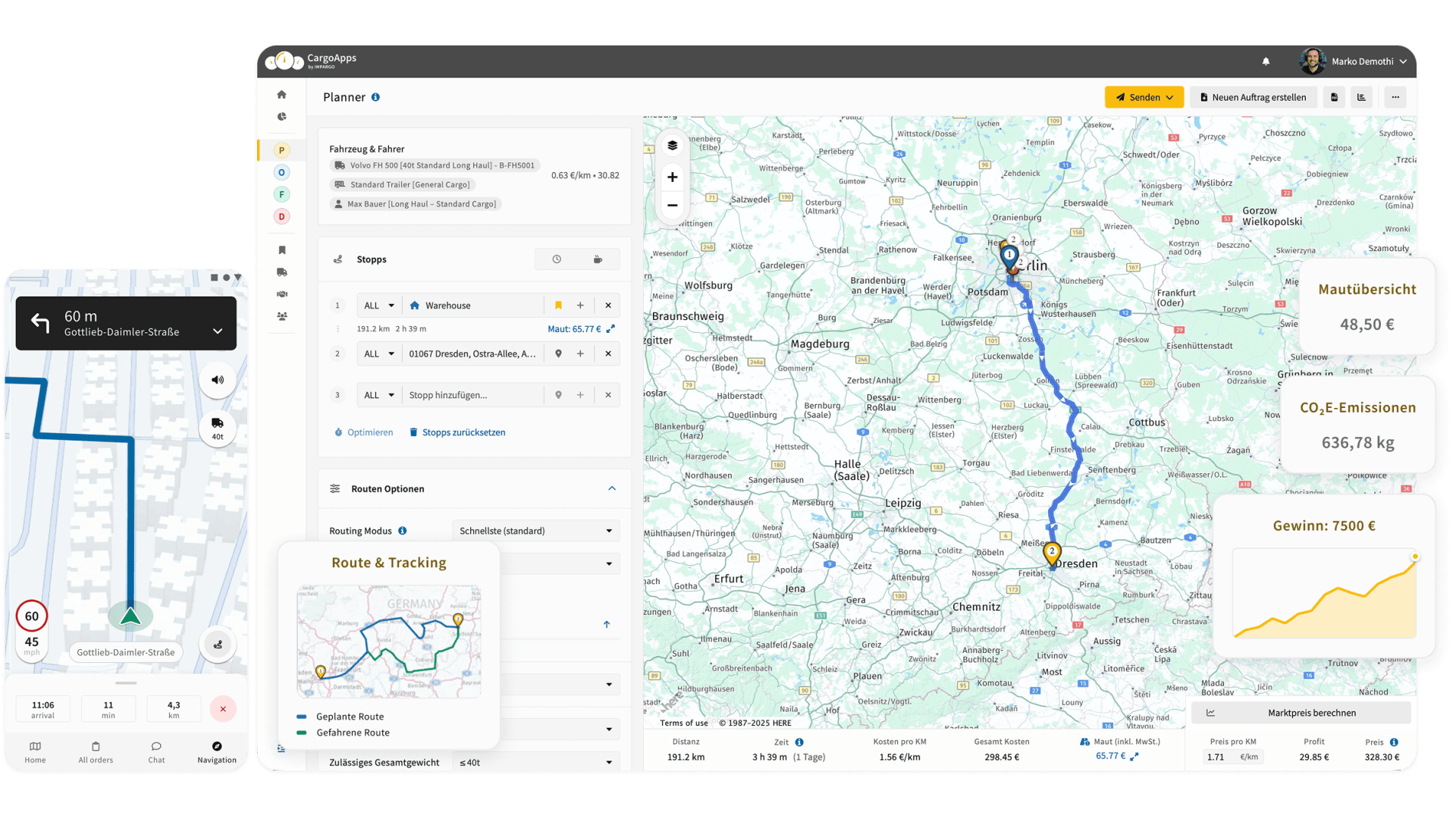Zoom out the map with minus button
1456x819 pixels.
tap(672, 206)
